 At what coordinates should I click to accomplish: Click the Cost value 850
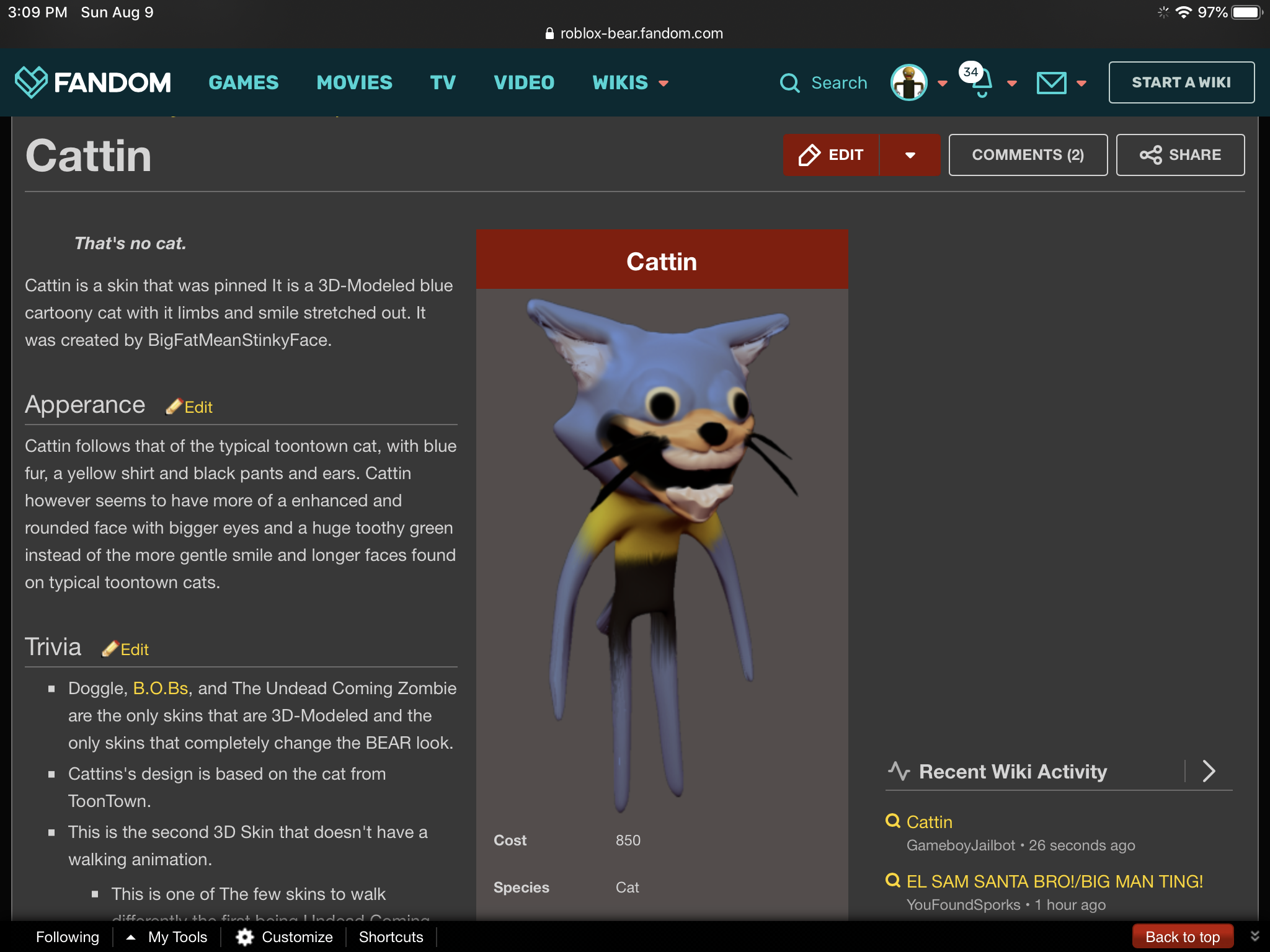[628, 840]
